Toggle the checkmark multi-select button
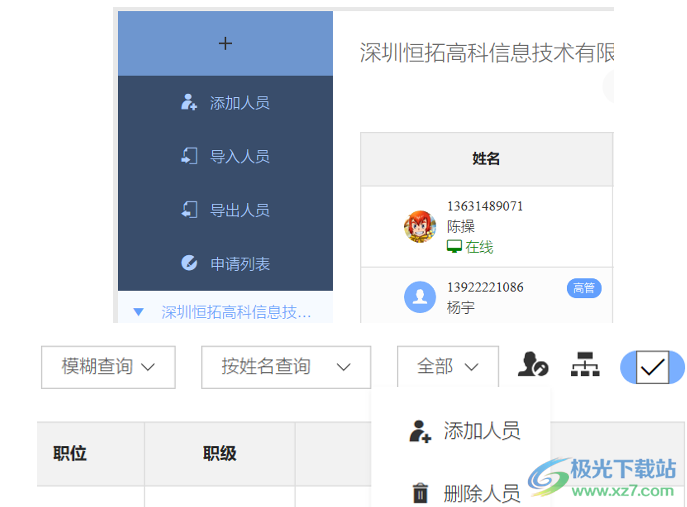Viewport: 687px width, 507px height. coord(652,367)
